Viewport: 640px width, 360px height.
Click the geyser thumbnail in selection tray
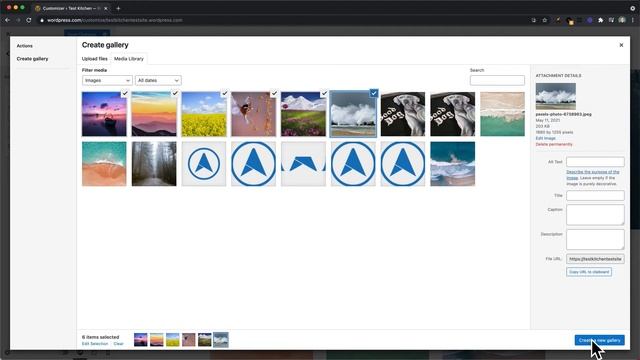tap(221, 340)
